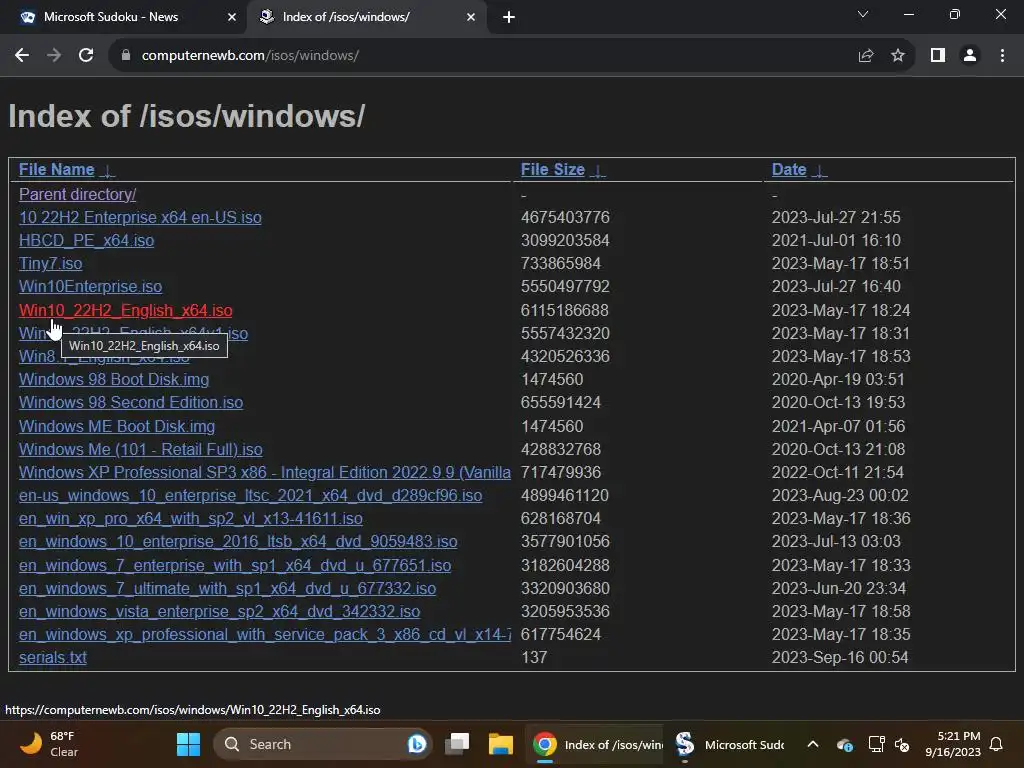Download Win10_22H2_English_x64.iso
Screen dimensions: 1024x768
point(126,310)
